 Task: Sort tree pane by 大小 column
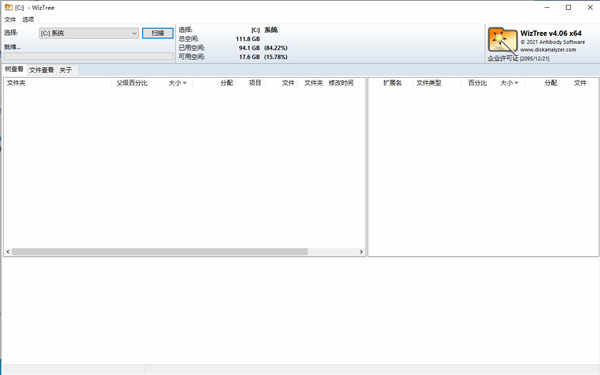[x=177, y=83]
